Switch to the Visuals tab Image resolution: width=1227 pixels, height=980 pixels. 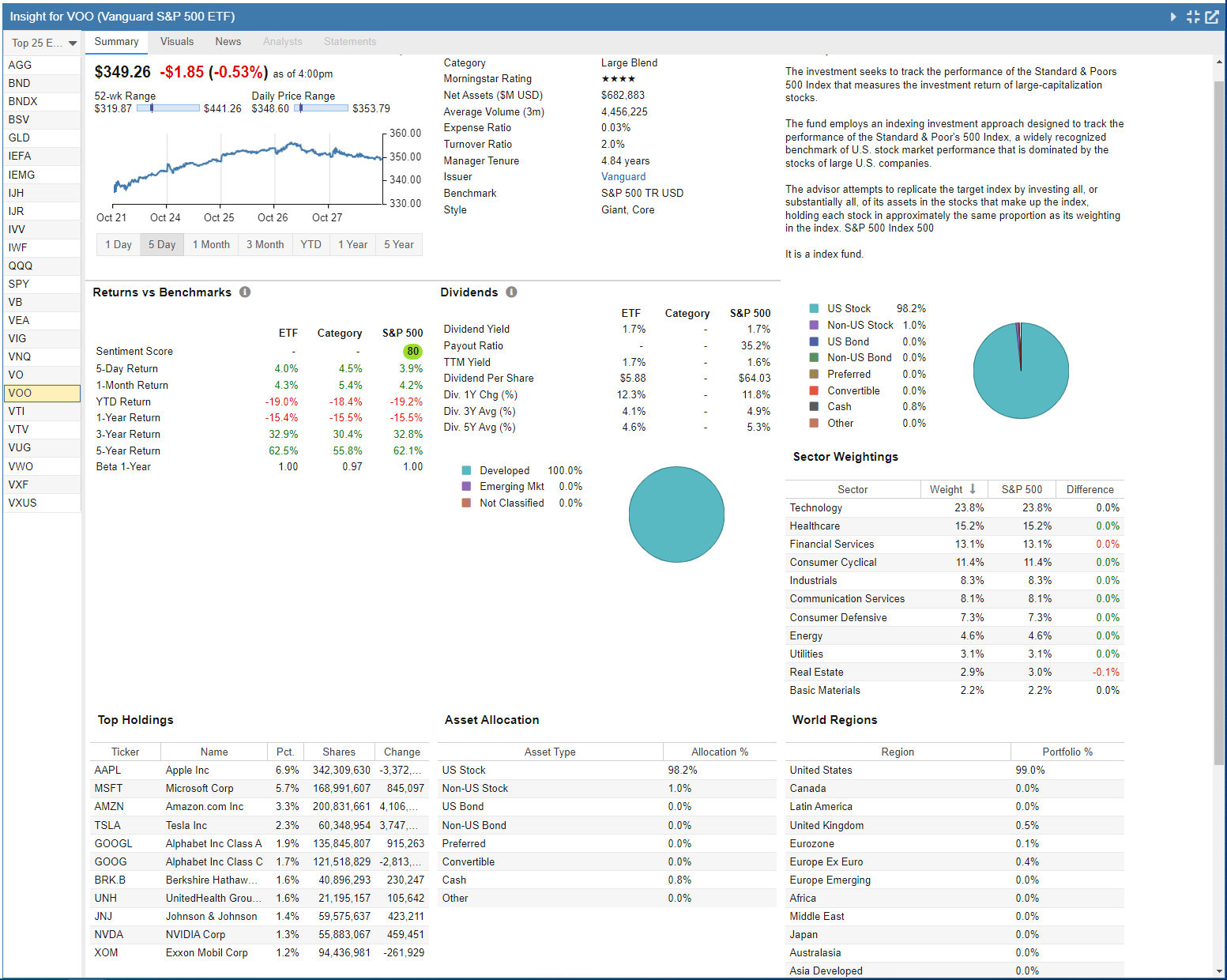coord(177,42)
